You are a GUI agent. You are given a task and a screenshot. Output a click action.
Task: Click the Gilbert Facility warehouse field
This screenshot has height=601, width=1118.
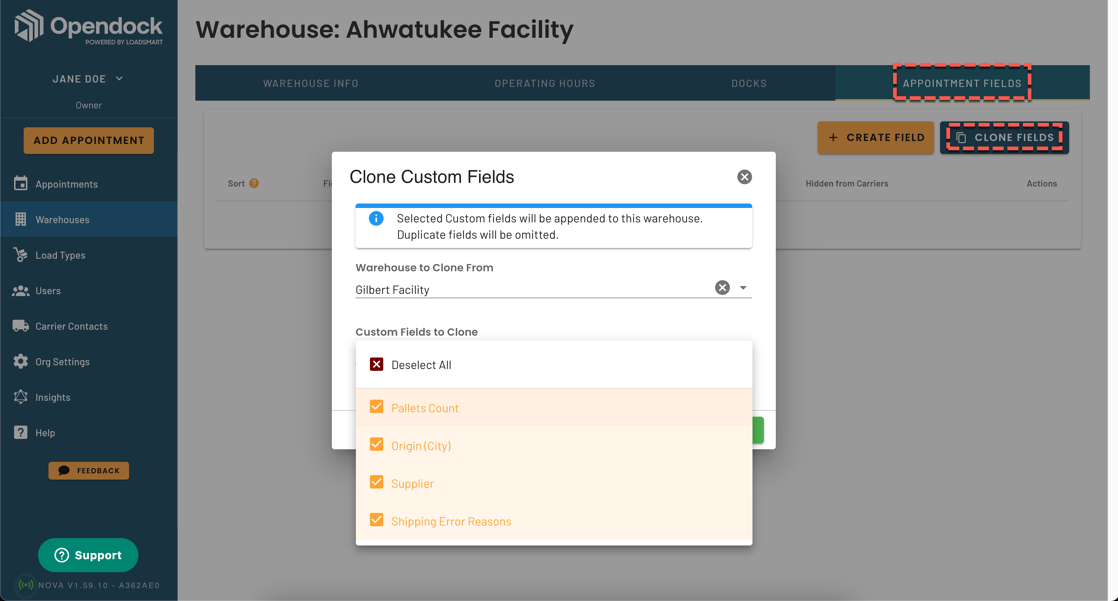point(553,289)
